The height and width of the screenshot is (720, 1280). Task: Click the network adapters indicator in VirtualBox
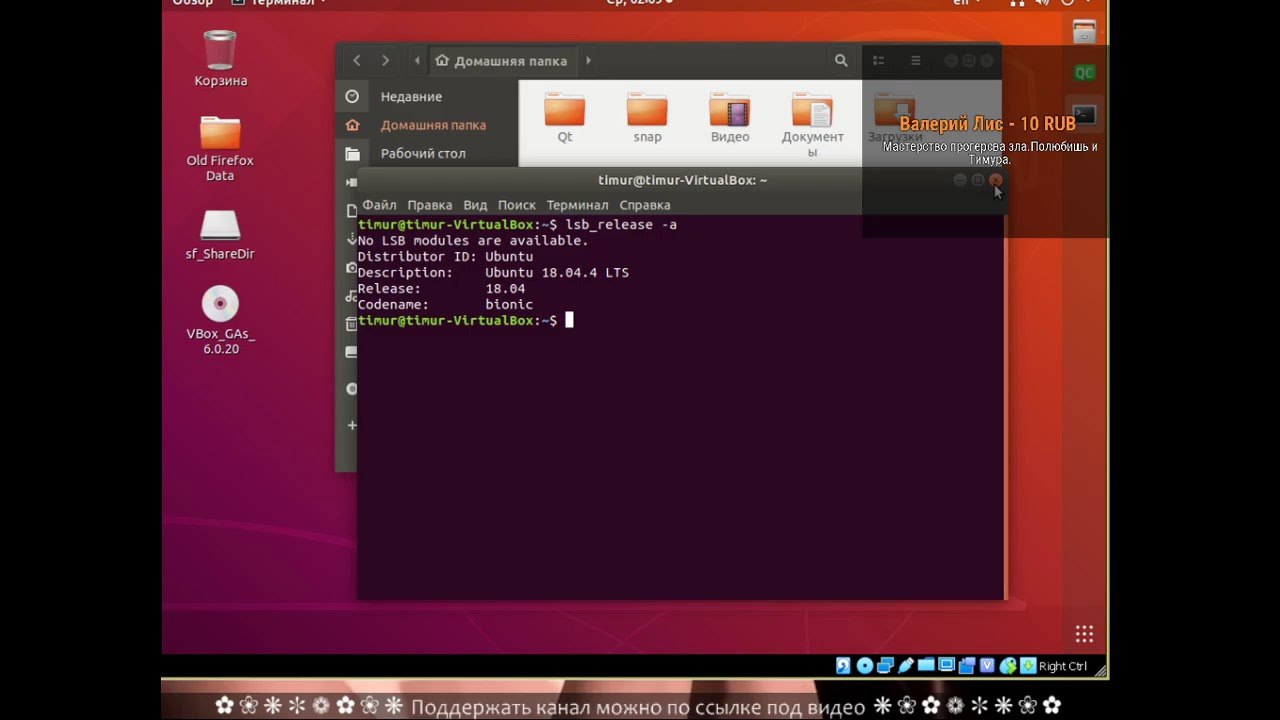885,666
